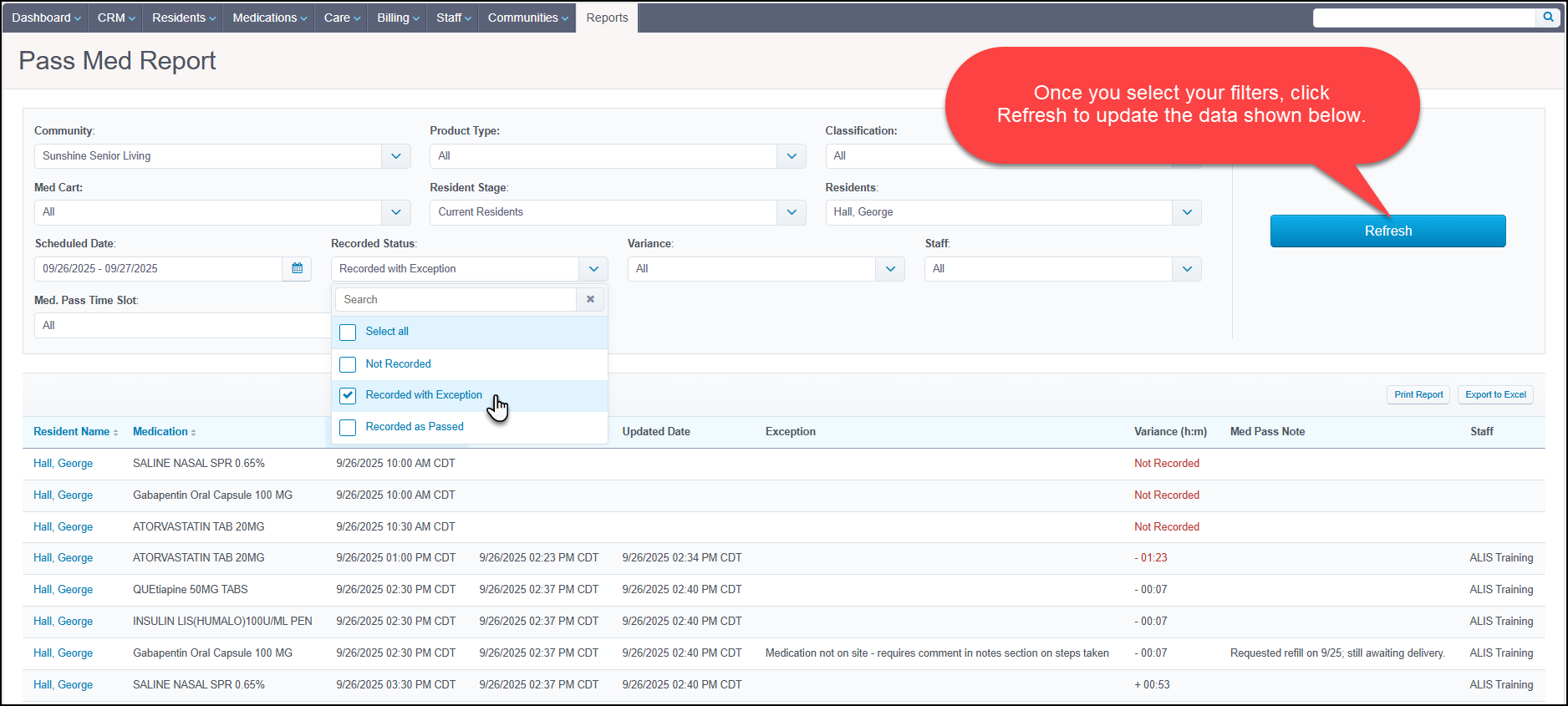Open the Scheduled Date calendar picker icon
The image size is (1568, 706).
(x=297, y=269)
